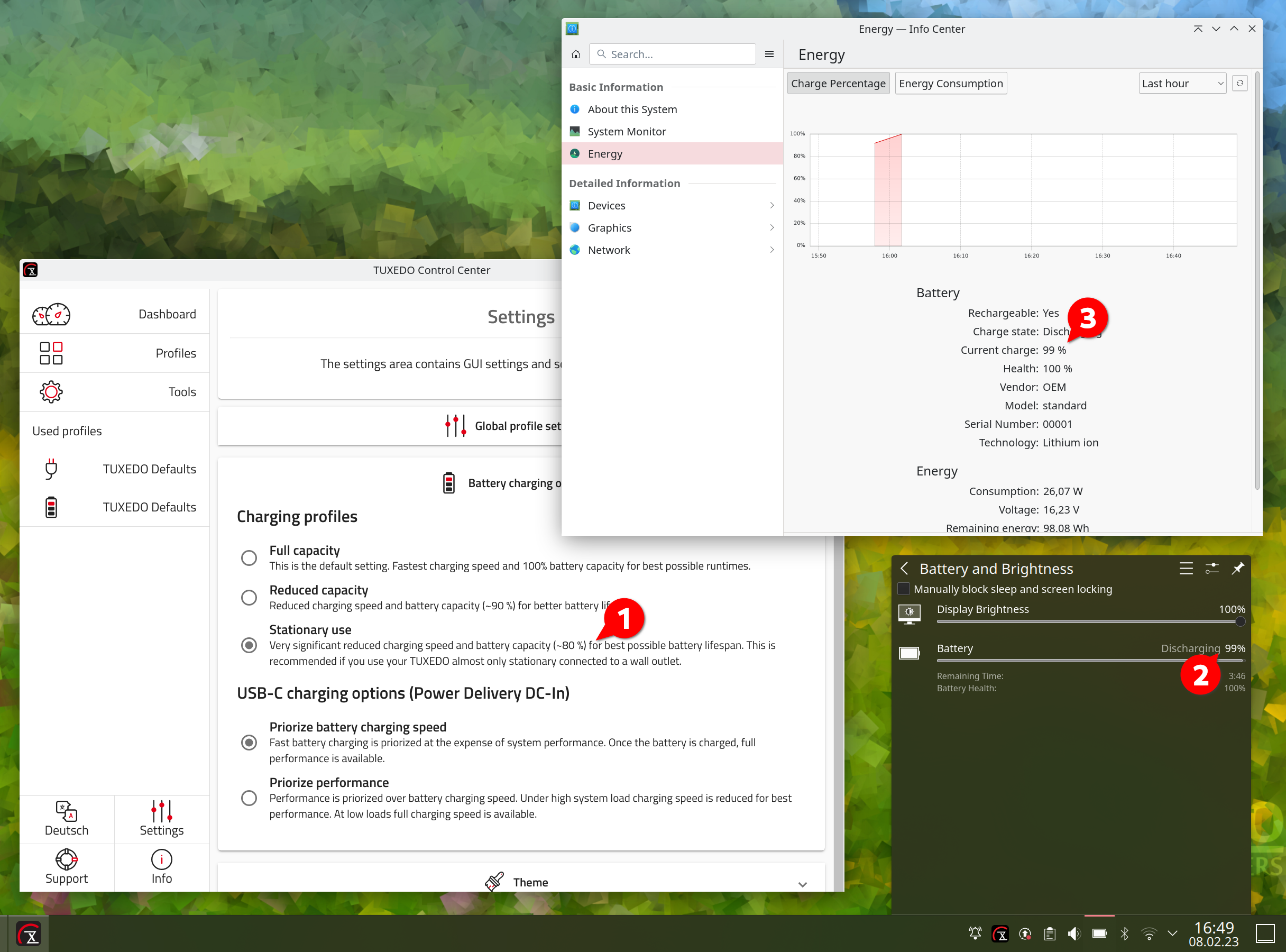Click the system updates tray icon
This screenshot has height=952, width=1286.
point(1025,933)
